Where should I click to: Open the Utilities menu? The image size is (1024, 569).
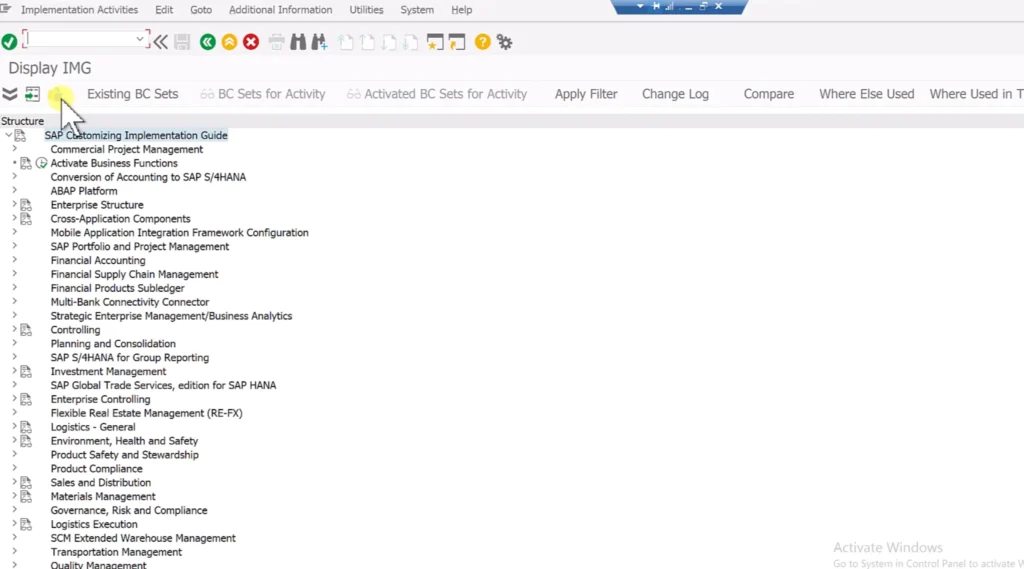click(x=366, y=10)
